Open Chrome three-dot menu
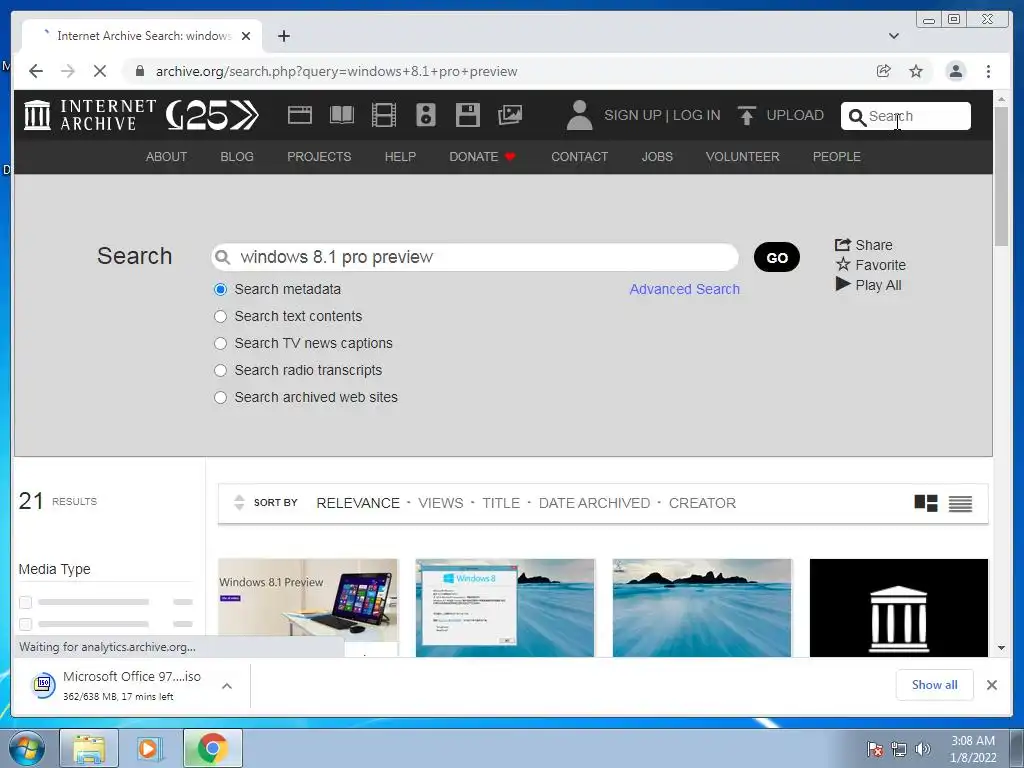Image resolution: width=1024 pixels, height=768 pixels. tap(988, 71)
